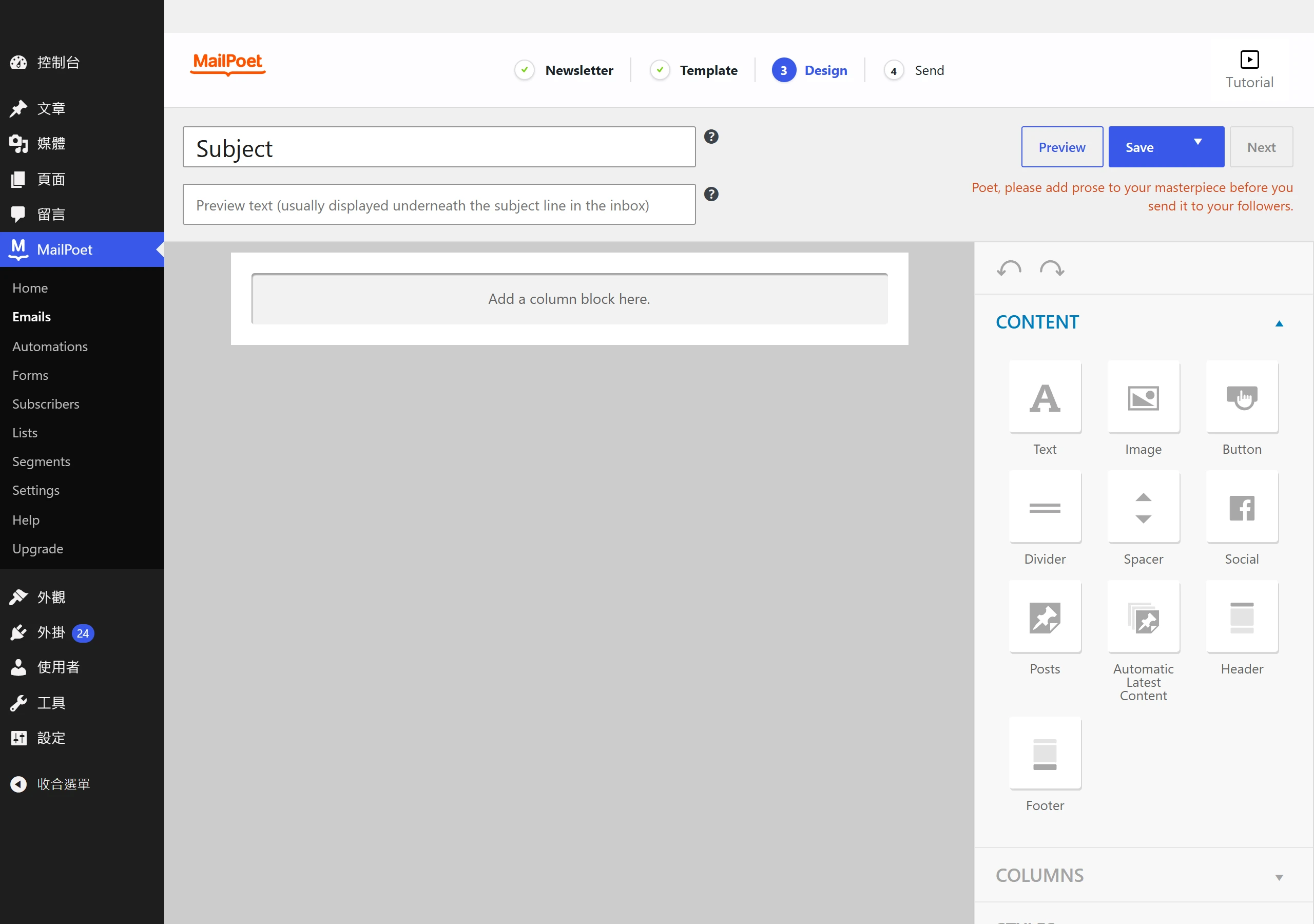
Task: Click the undo arrow icon
Action: [x=1009, y=268]
